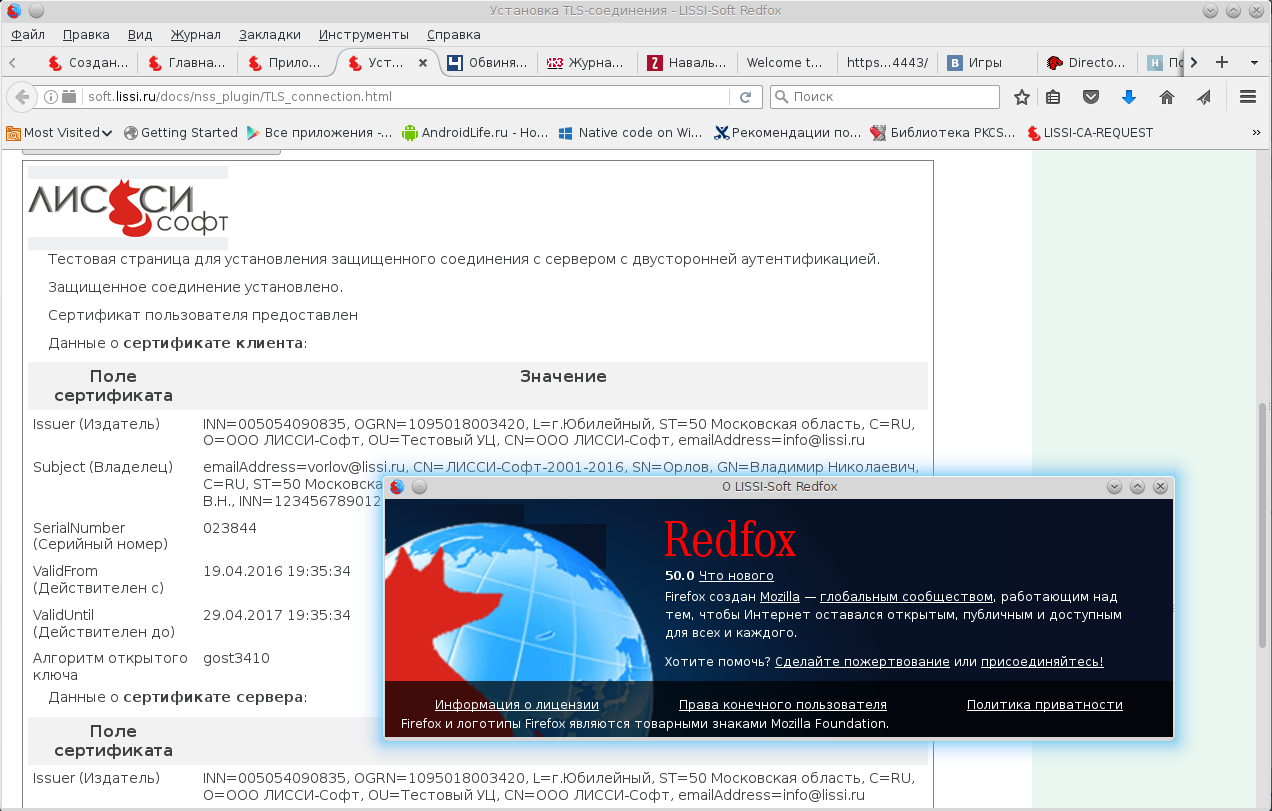Switch to the 'Создан...' tab
The width and height of the screenshot is (1272, 811).
pyautogui.click(x=88, y=62)
